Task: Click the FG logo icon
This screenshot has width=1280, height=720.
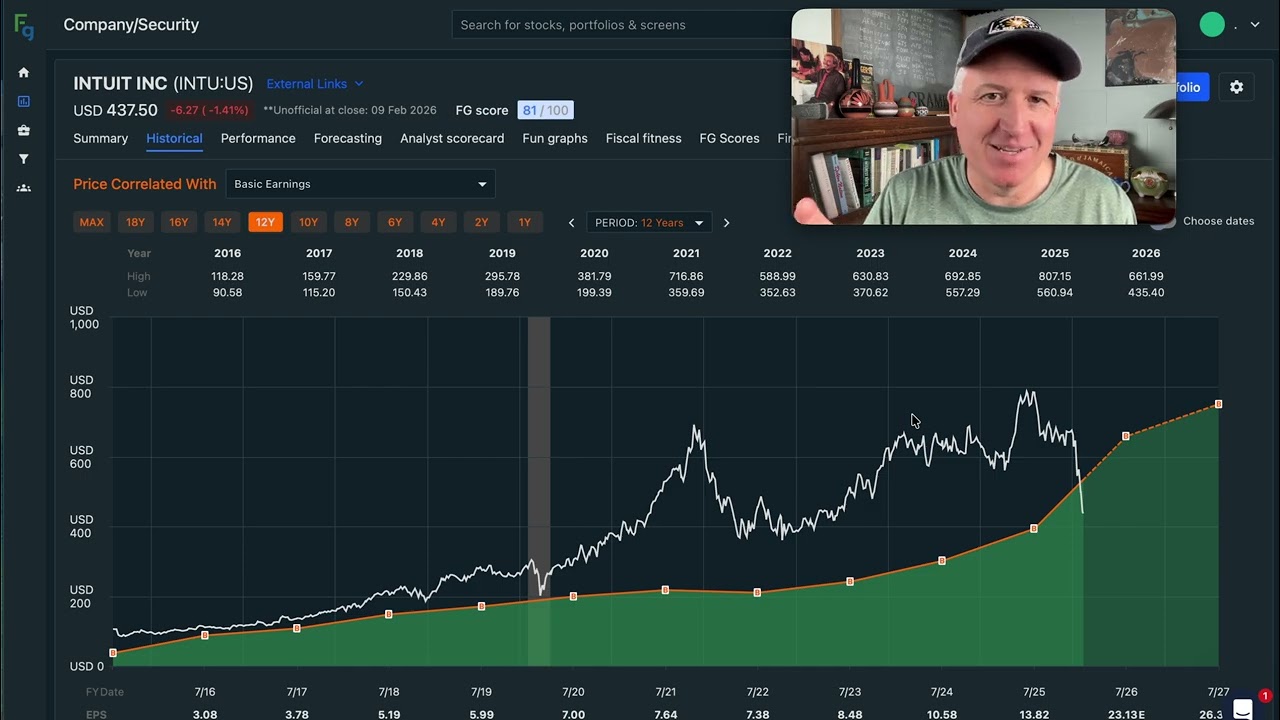Action: coord(24,27)
